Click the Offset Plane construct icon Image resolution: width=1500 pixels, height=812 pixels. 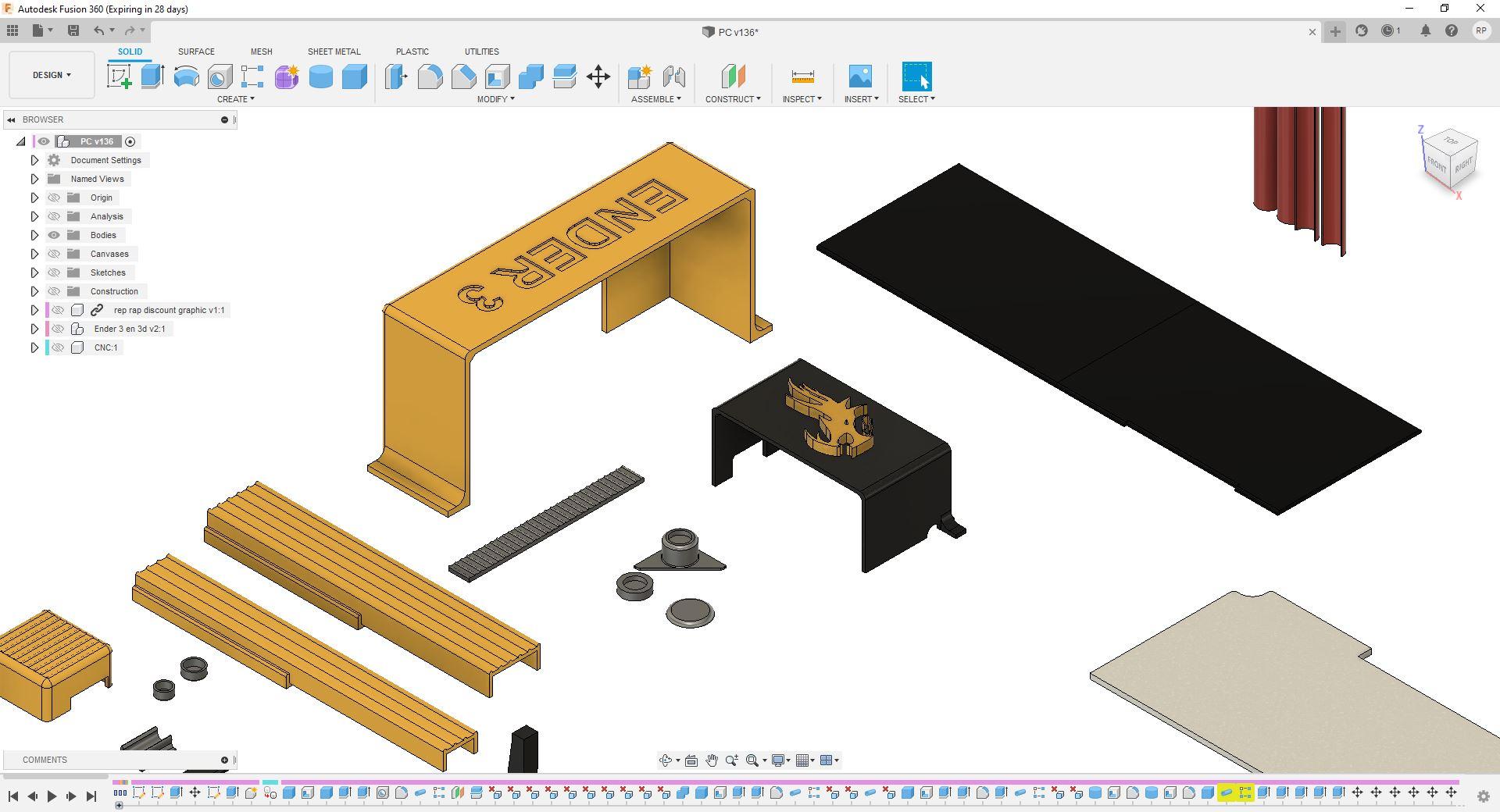coord(733,77)
